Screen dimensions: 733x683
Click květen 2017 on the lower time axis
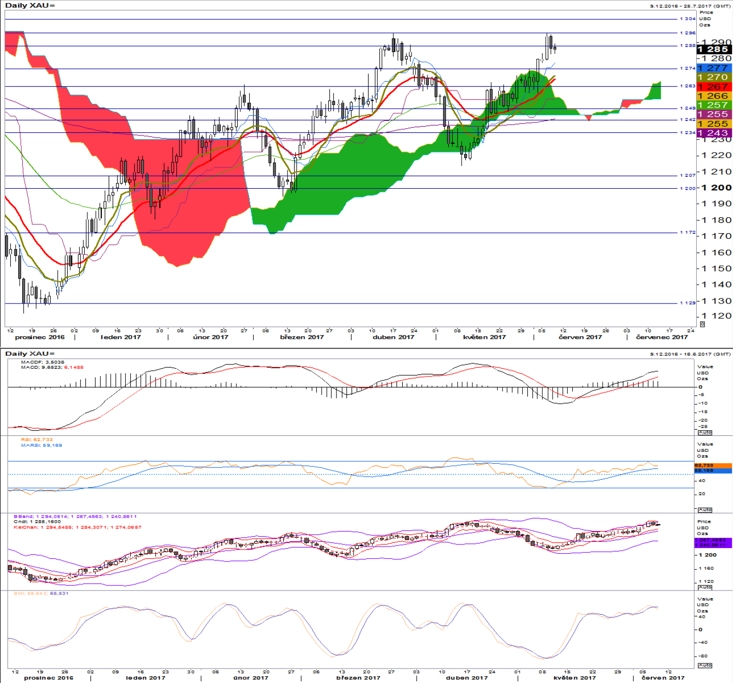pos(575,678)
